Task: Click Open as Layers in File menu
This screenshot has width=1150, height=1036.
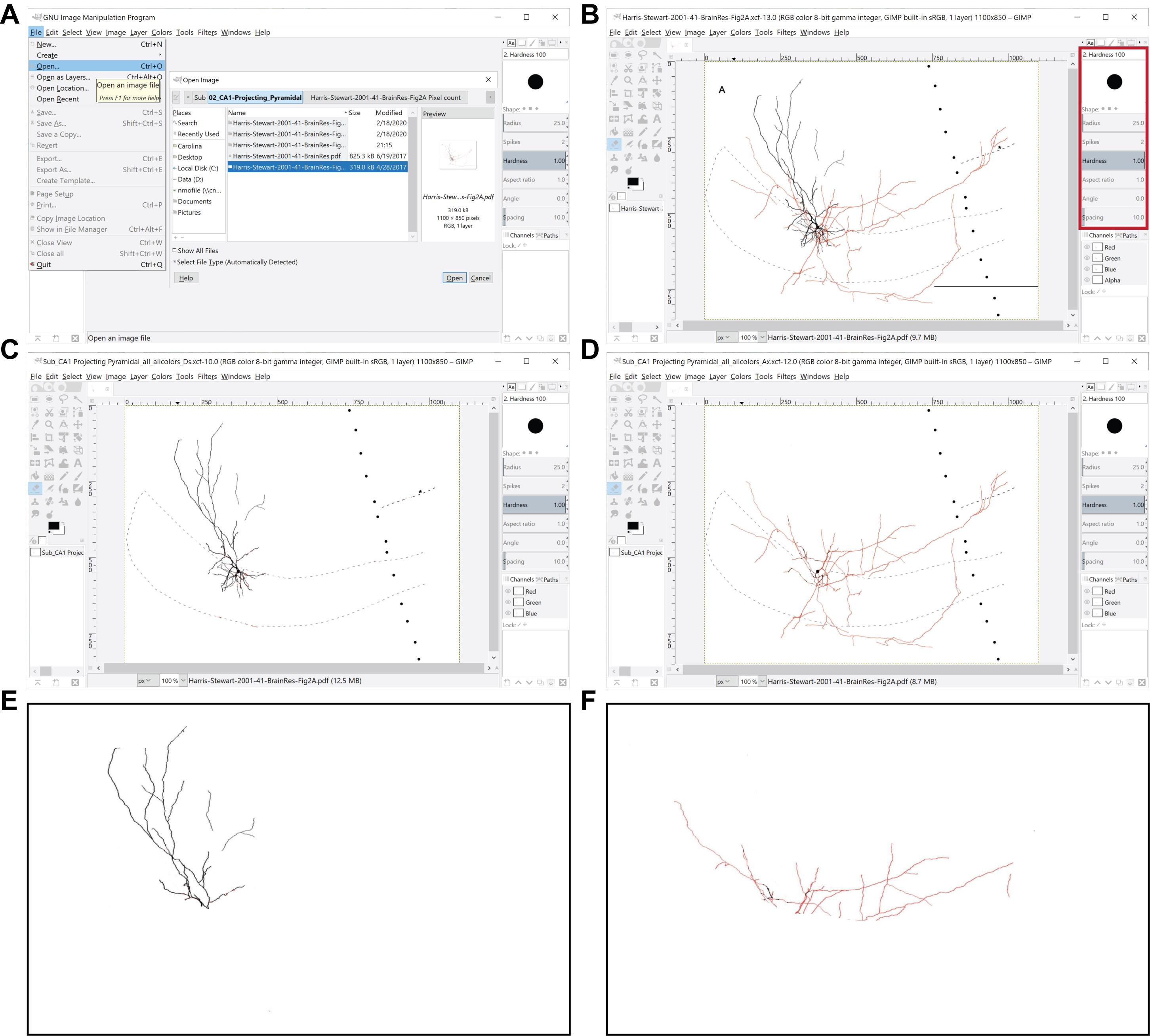Action: pos(63,77)
